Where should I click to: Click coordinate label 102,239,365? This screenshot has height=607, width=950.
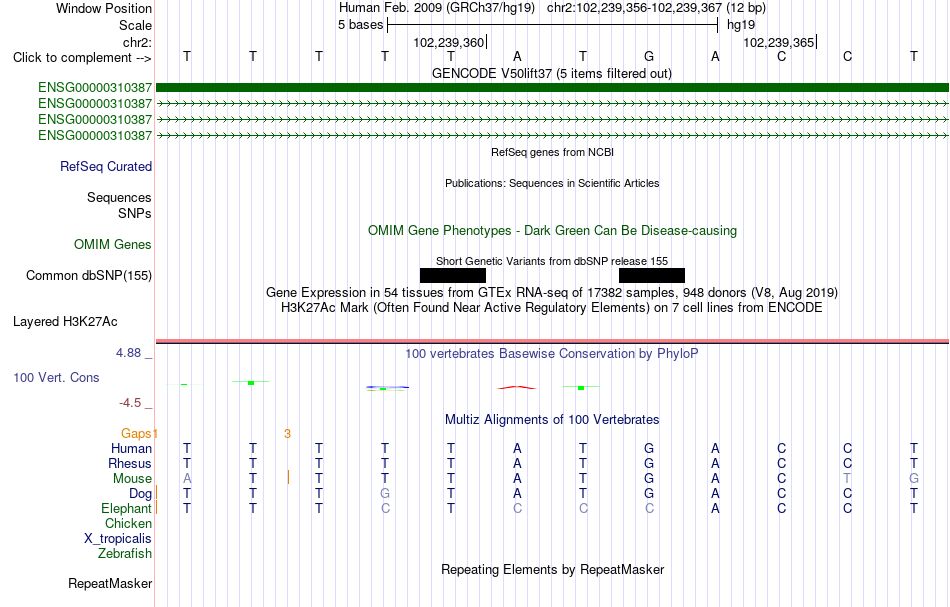[x=779, y=42]
